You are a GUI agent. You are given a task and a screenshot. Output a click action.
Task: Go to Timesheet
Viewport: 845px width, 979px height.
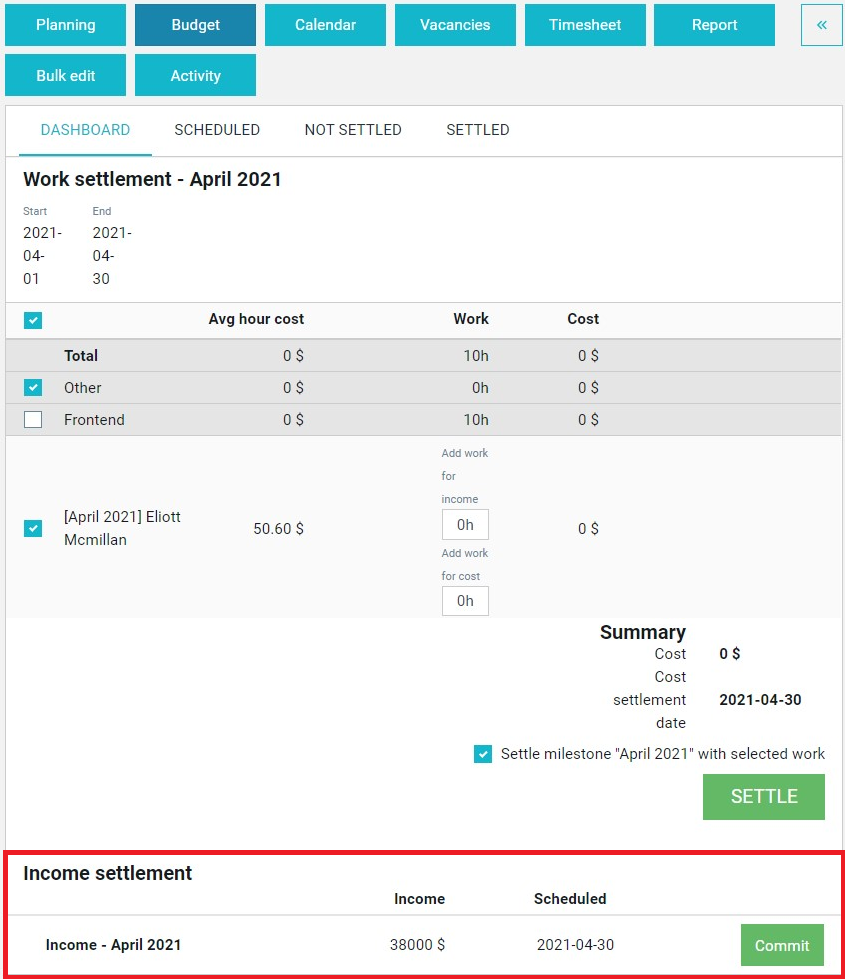click(585, 25)
